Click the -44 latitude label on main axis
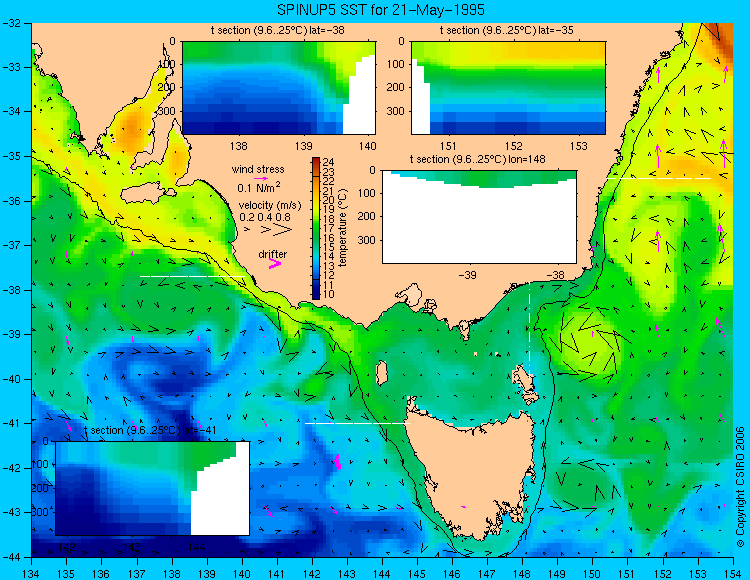This screenshot has width=750, height=580. [13, 557]
